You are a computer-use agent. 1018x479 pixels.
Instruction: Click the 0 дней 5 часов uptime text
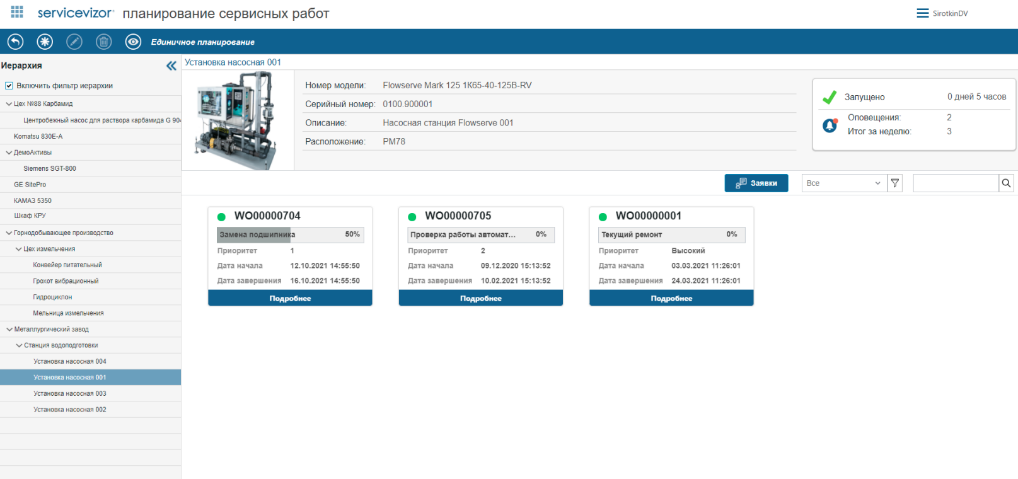[976, 97]
